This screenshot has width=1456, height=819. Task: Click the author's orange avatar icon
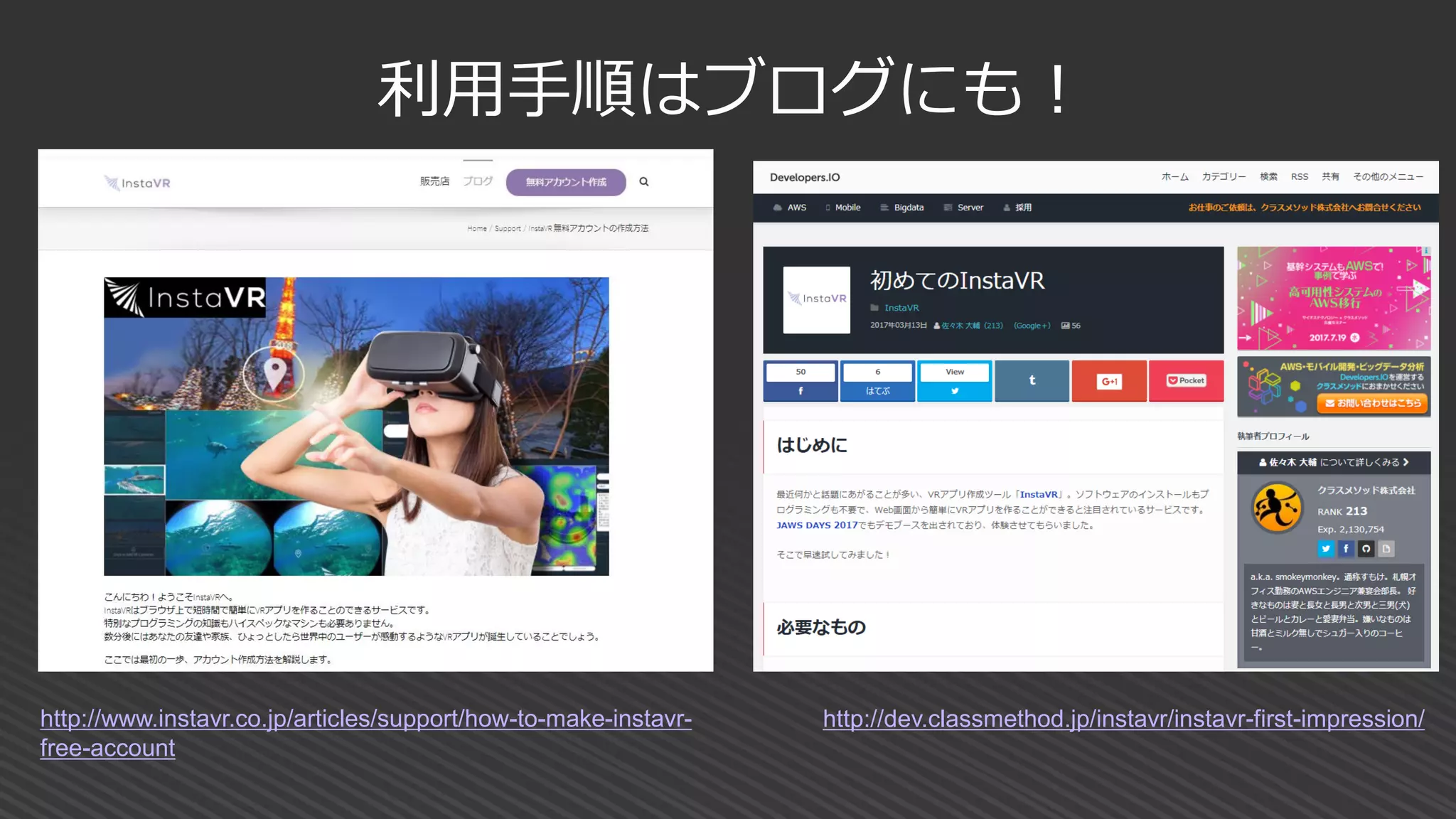point(1277,508)
